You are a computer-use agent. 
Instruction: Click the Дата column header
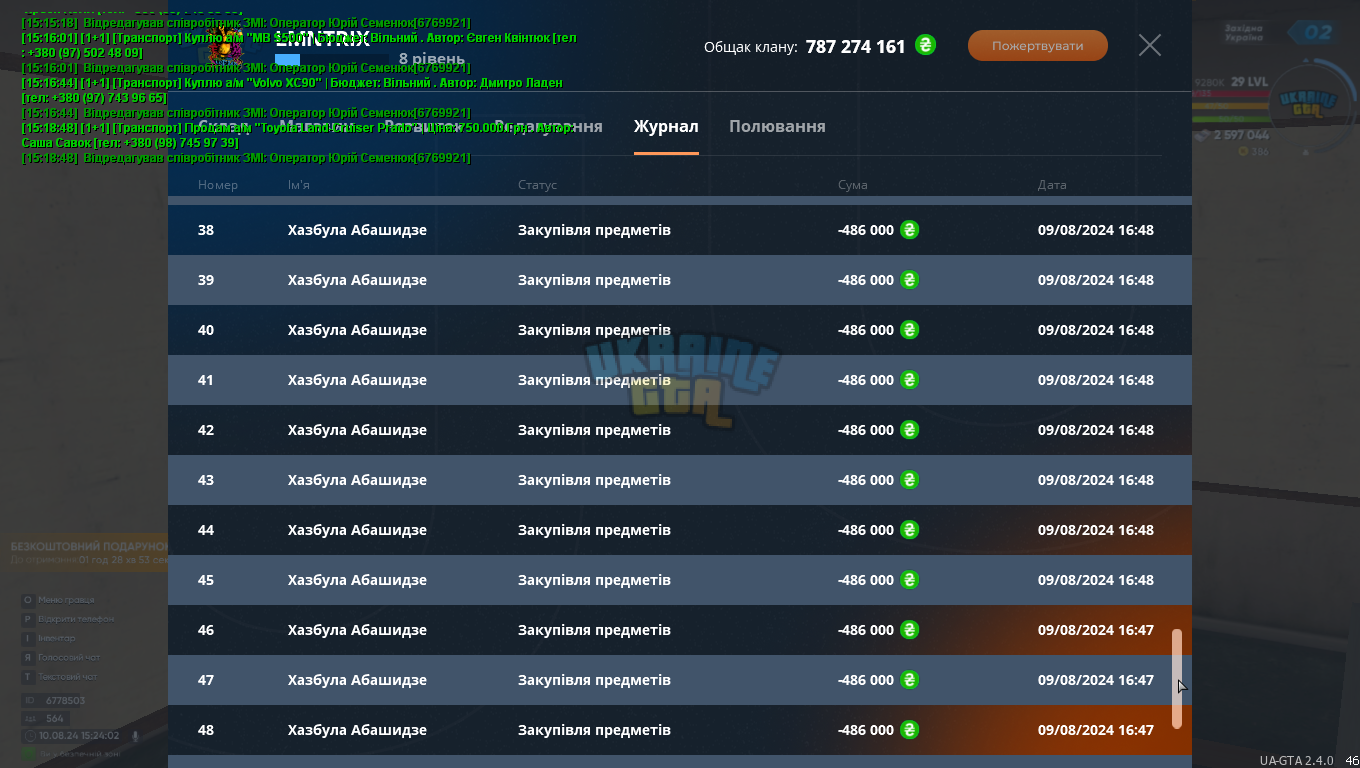coord(1052,185)
